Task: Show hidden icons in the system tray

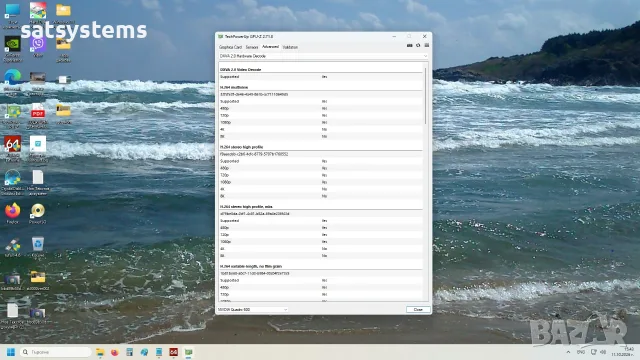Action: tap(568, 352)
